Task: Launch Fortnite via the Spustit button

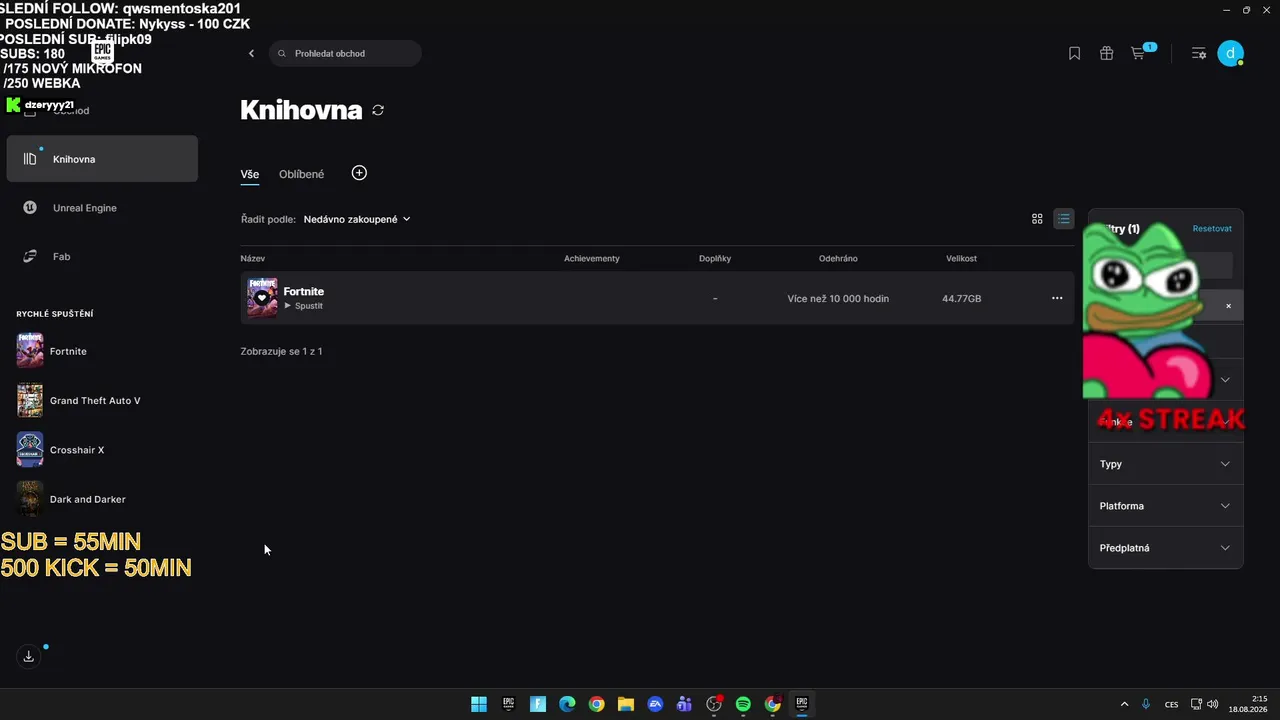Action: (x=304, y=306)
